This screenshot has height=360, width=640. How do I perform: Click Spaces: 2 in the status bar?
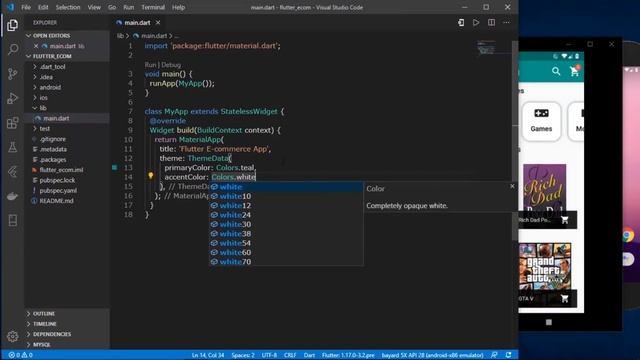coord(243,355)
